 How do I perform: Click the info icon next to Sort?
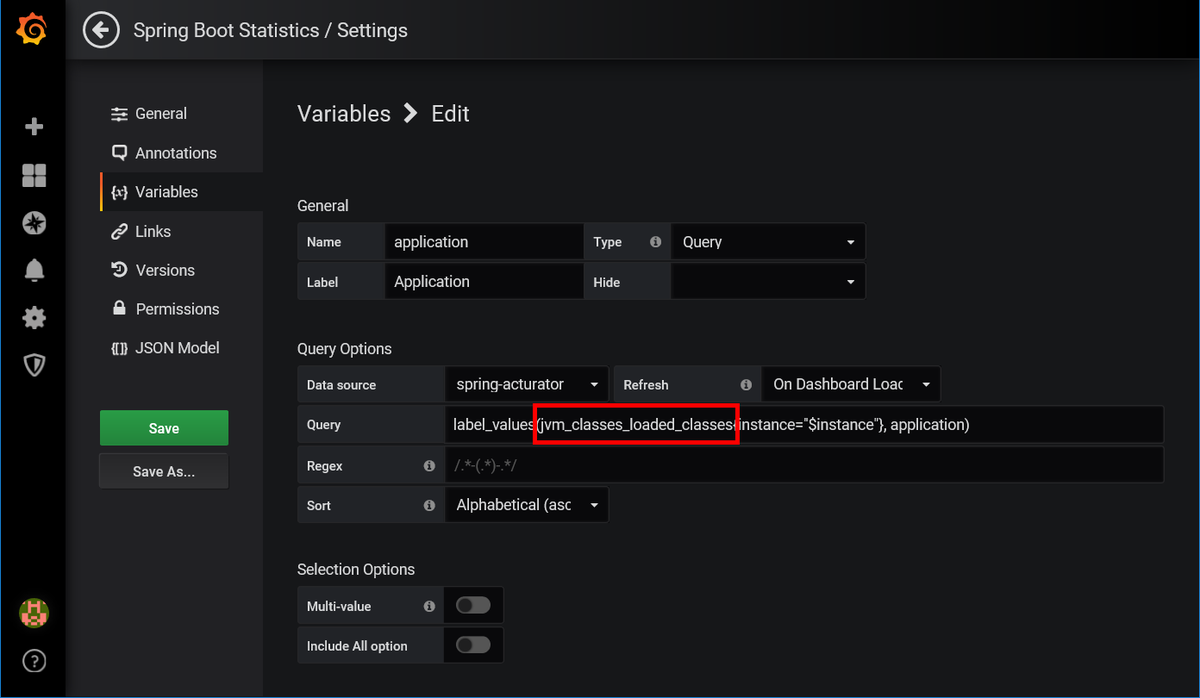[x=429, y=506]
